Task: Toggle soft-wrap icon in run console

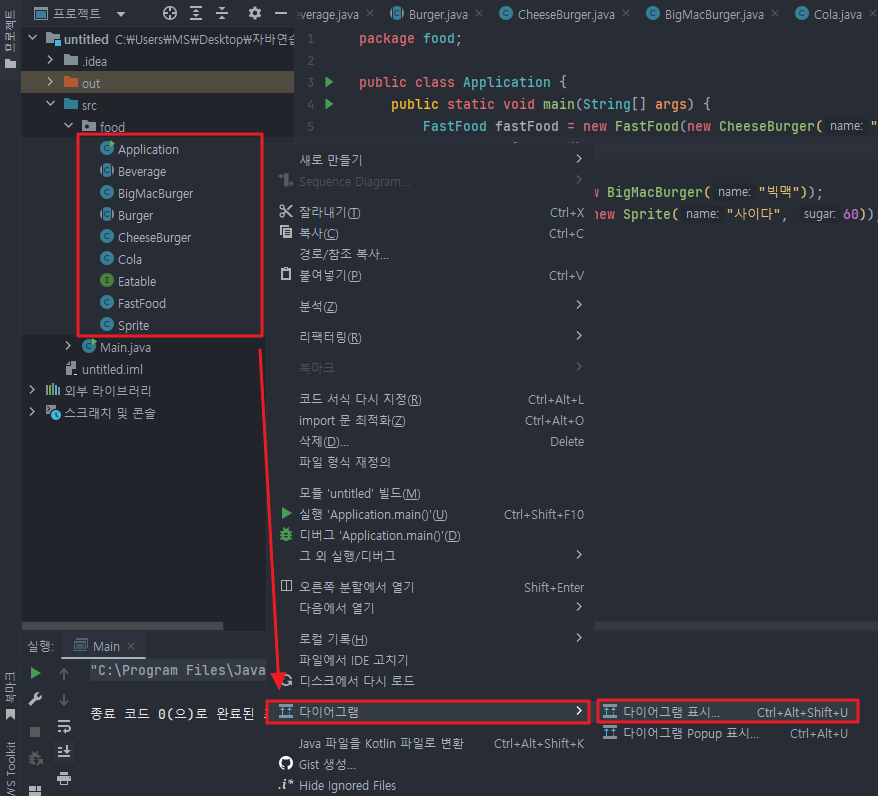Action: (x=64, y=726)
